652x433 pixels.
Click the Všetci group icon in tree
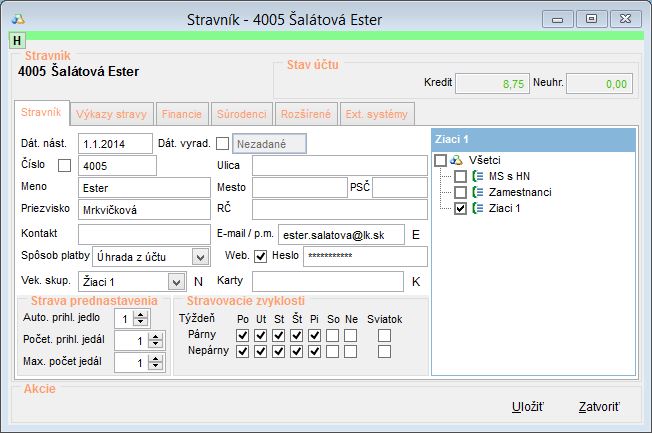(457, 160)
